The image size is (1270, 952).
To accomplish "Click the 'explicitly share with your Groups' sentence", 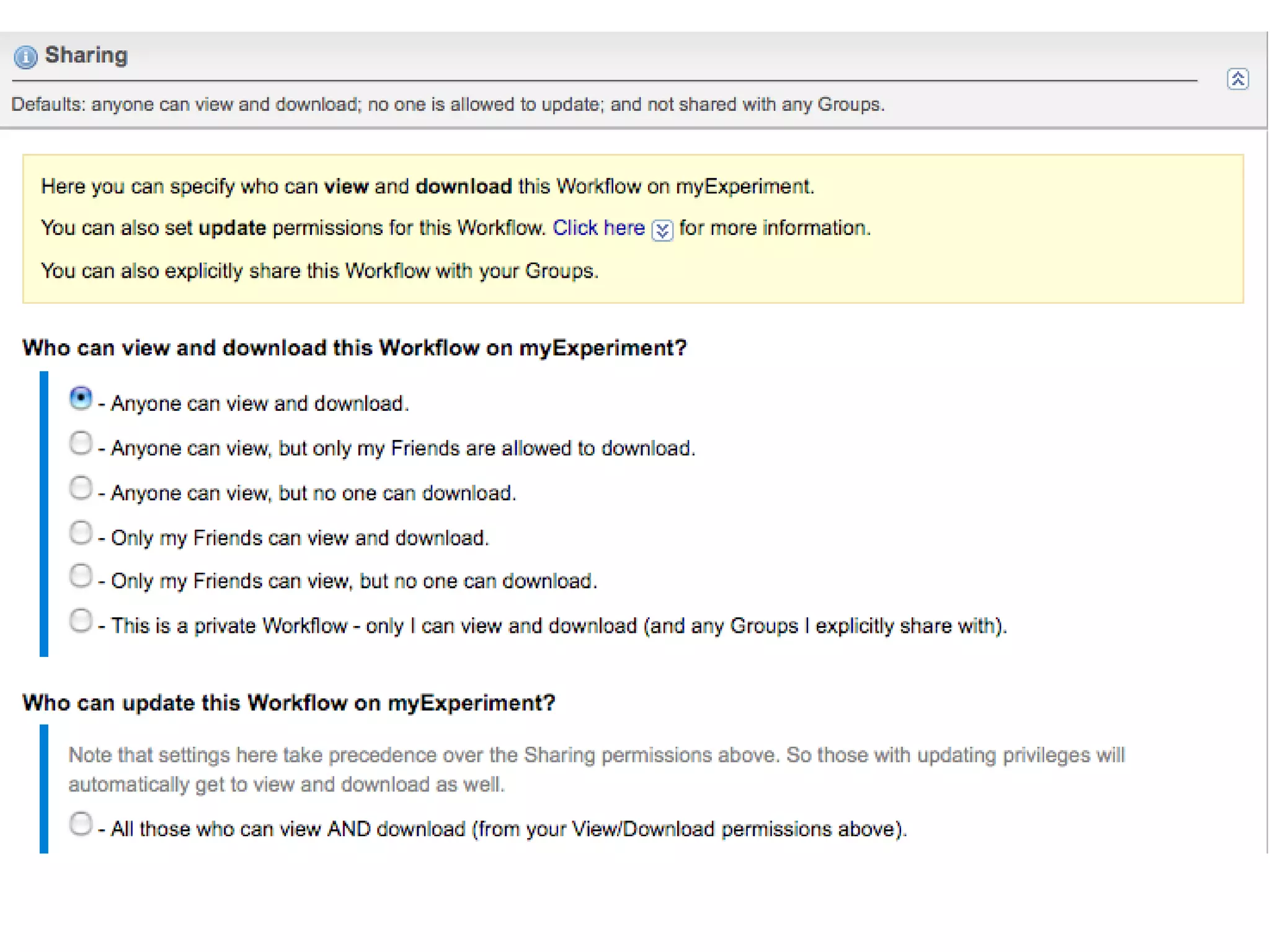I will pyautogui.click(x=319, y=271).
